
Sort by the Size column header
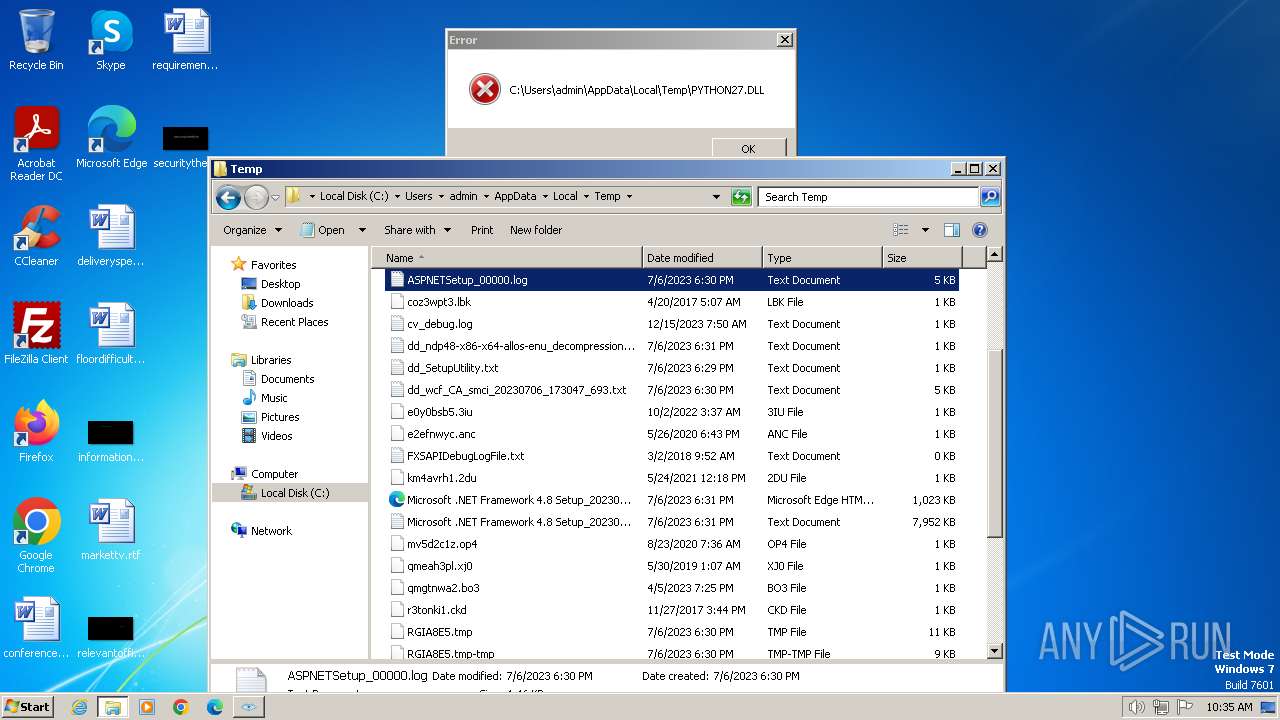(x=922, y=258)
